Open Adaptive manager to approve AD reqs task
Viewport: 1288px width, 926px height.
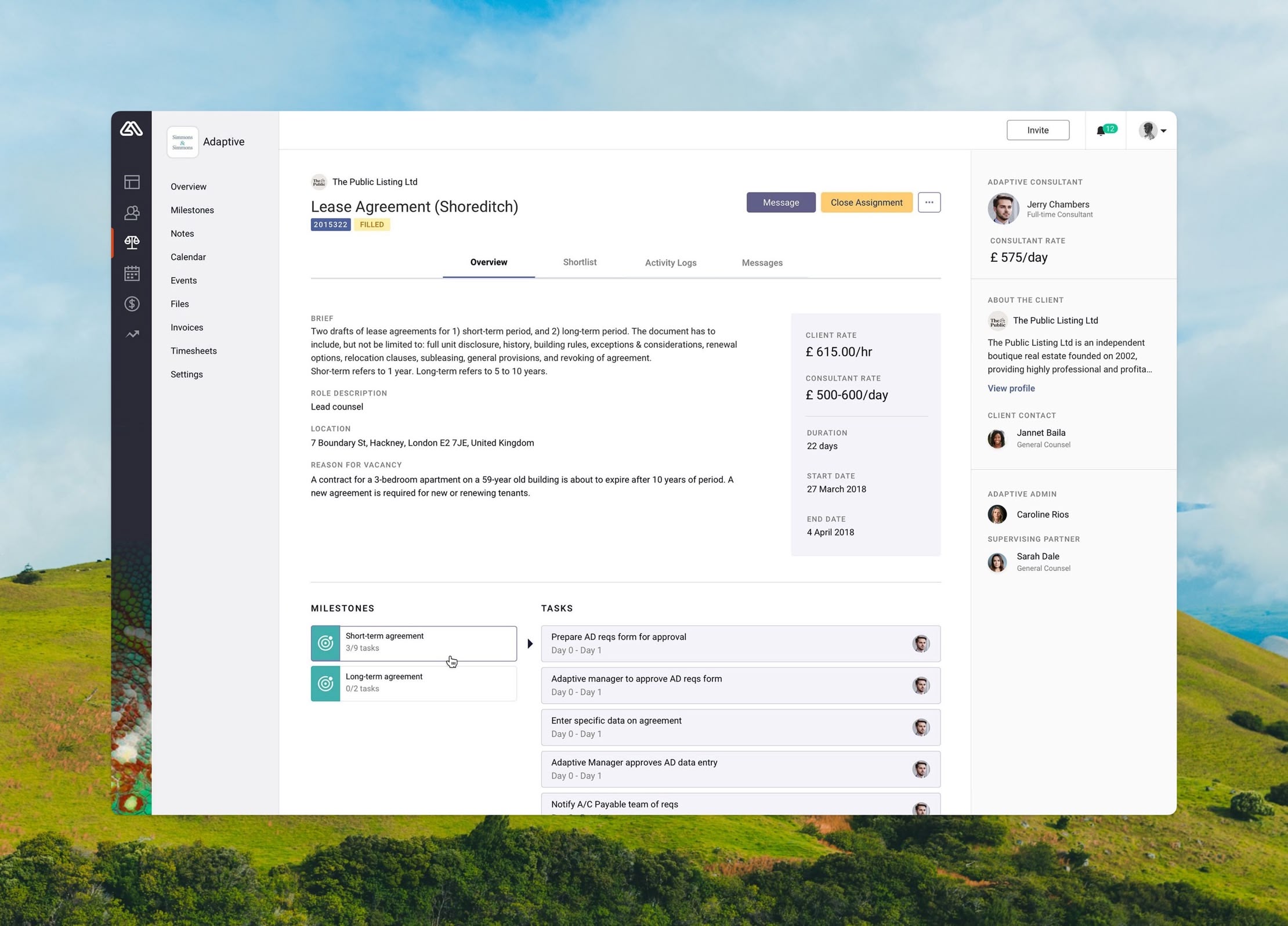pyautogui.click(x=740, y=685)
